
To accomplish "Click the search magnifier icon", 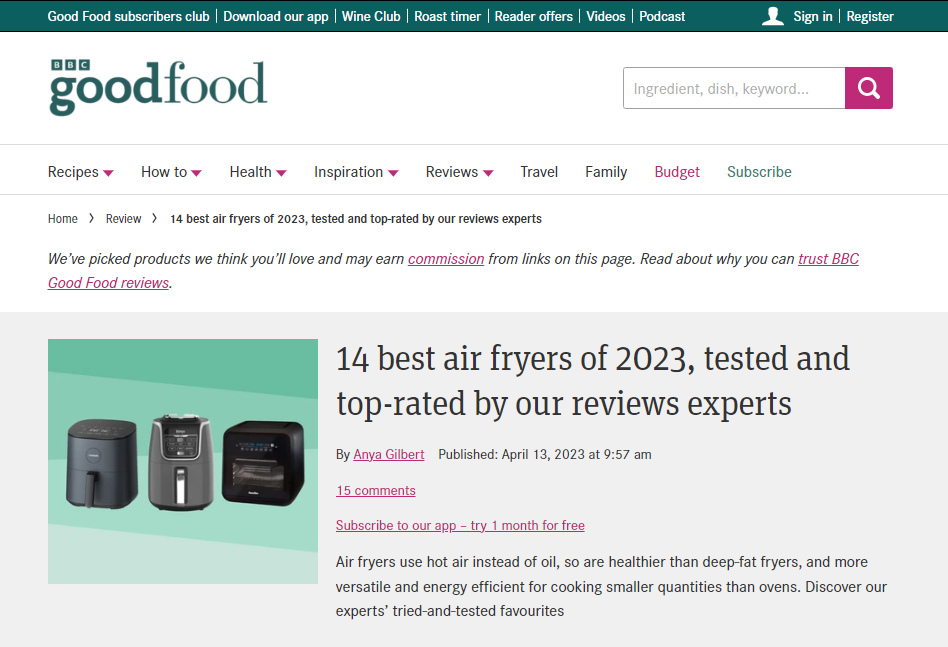I will [867, 88].
